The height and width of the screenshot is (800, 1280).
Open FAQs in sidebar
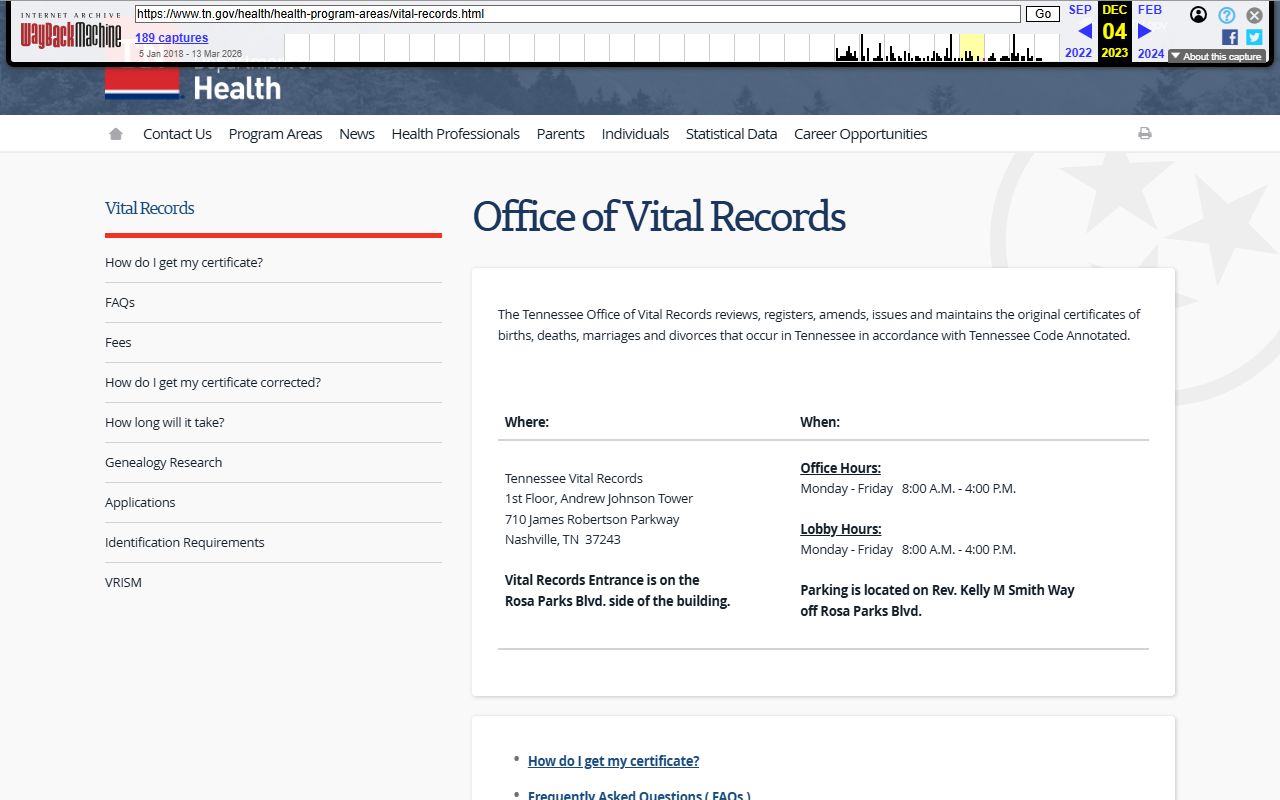pos(120,302)
